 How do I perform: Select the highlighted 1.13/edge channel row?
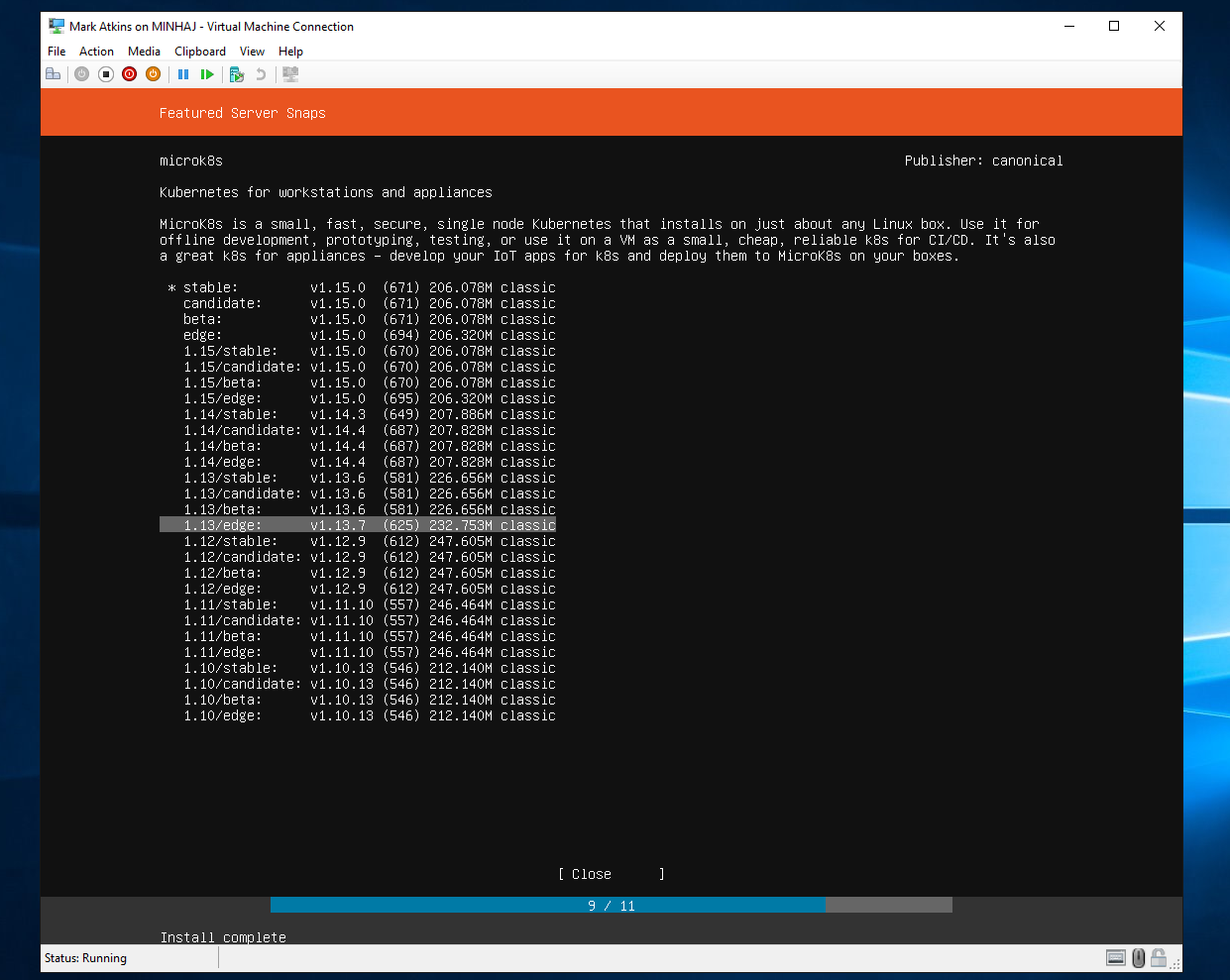(x=357, y=525)
